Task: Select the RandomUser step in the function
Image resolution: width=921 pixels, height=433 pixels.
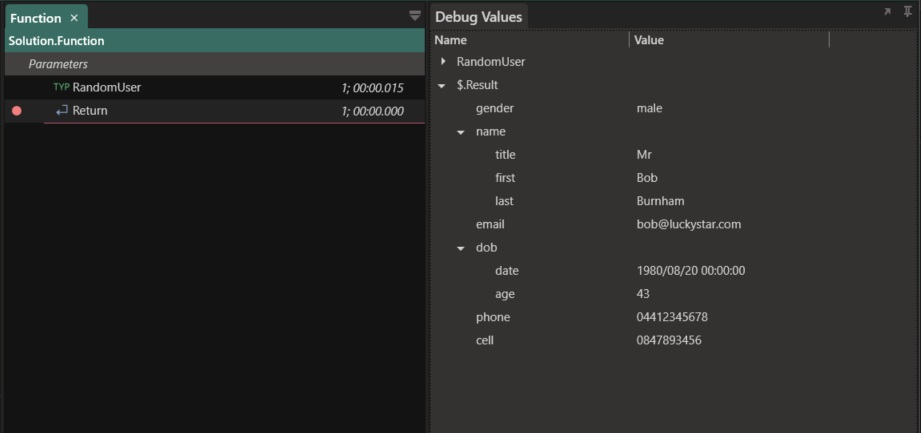Action: (x=106, y=88)
